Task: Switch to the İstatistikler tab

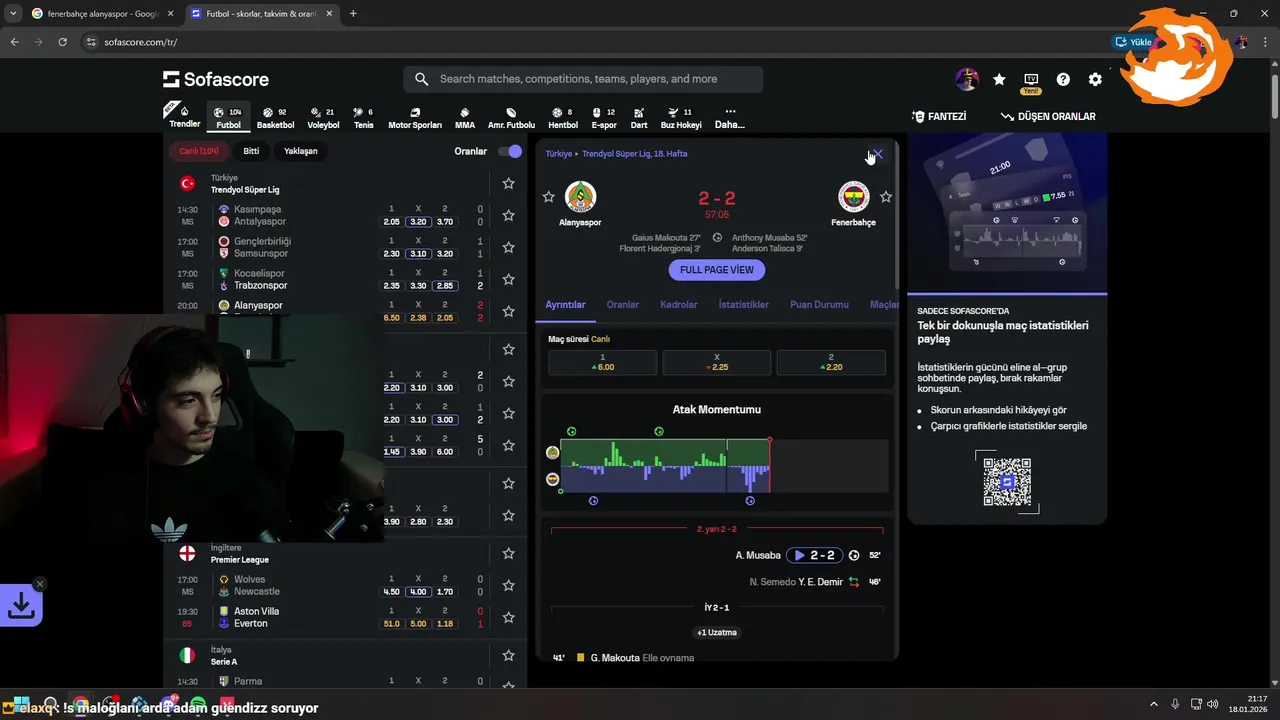Action: point(743,305)
